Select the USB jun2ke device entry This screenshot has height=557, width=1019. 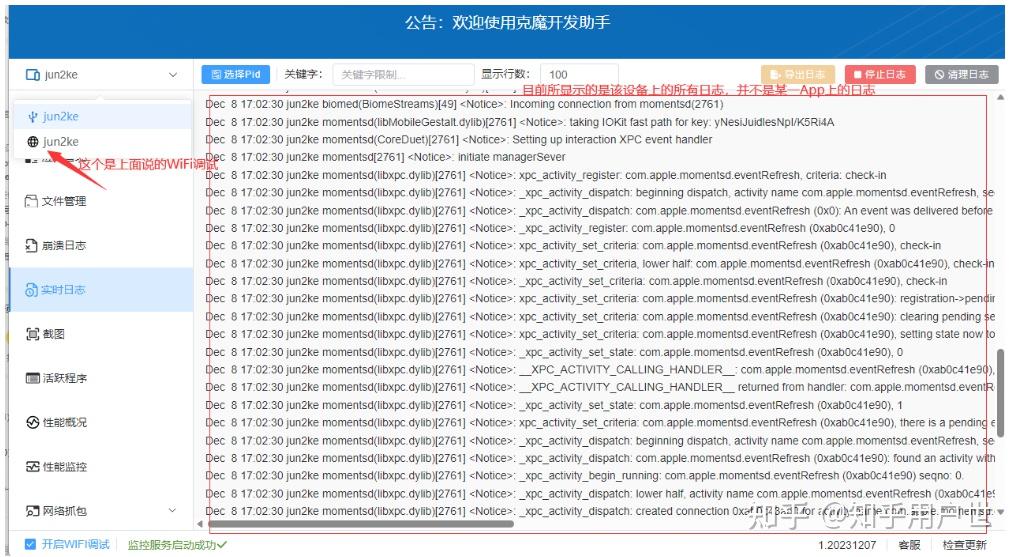103,116
